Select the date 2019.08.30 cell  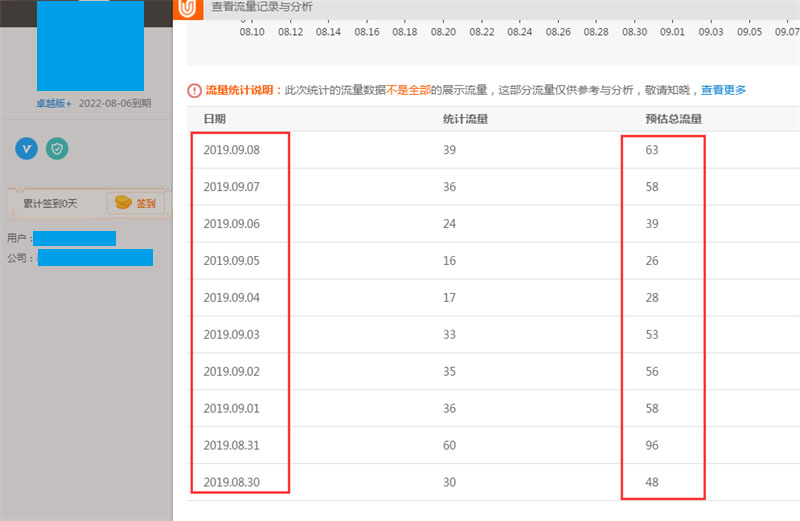point(232,482)
